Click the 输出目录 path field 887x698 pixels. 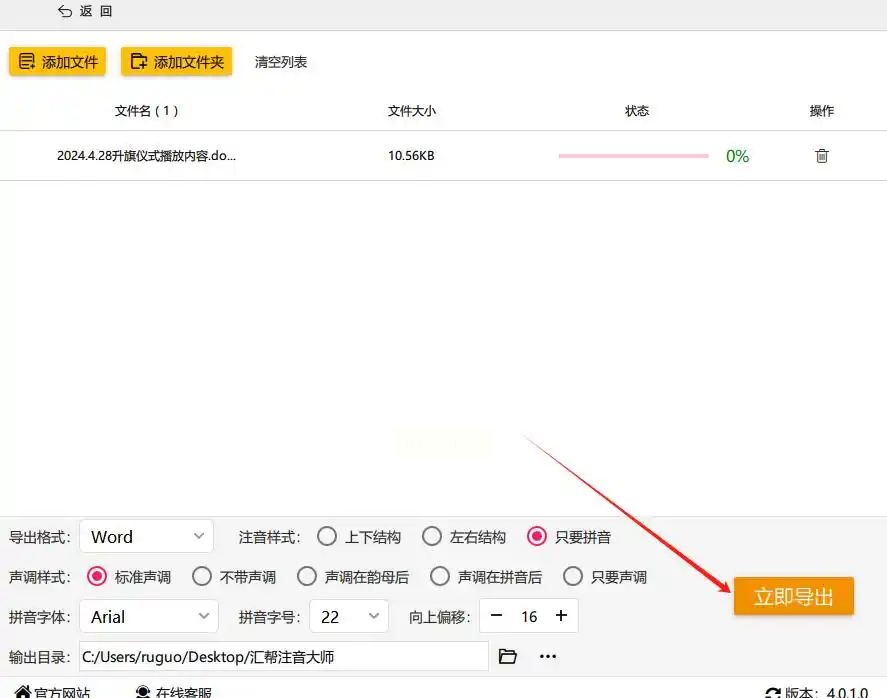(283, 657)
